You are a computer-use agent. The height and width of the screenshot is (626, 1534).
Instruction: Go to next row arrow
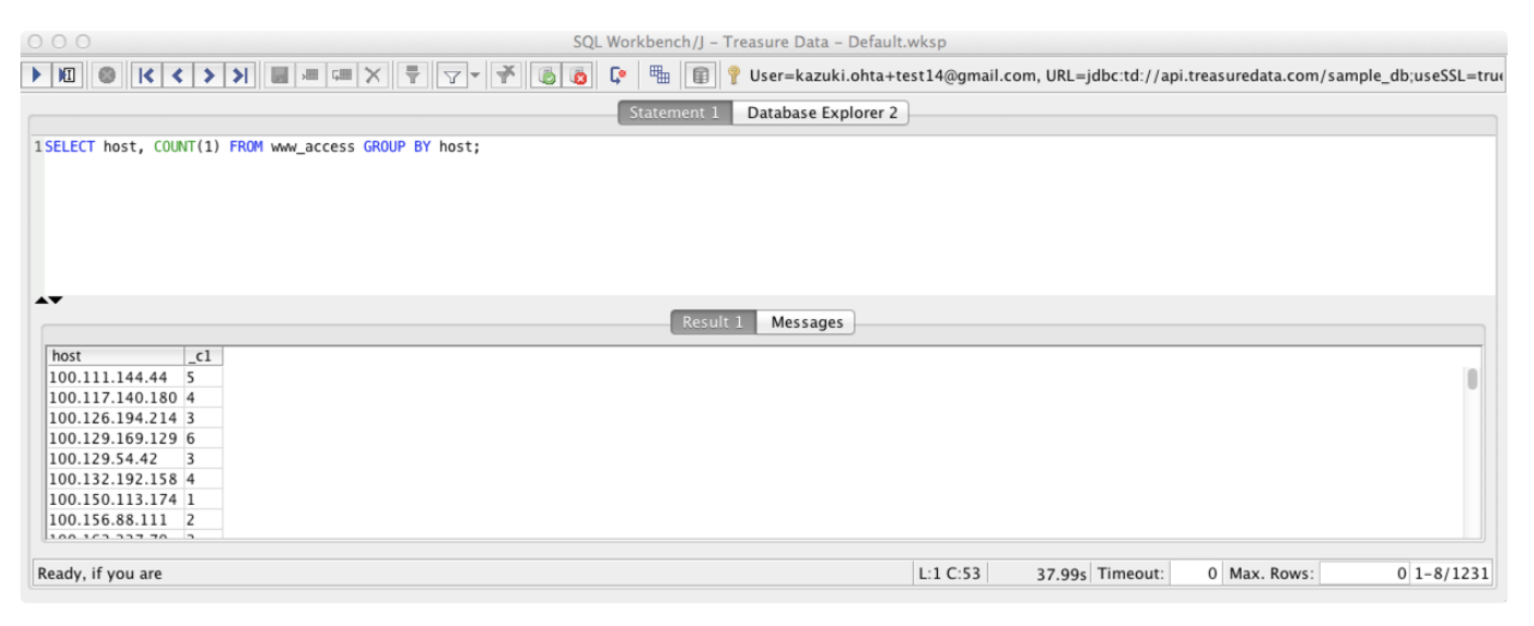point(209,75)
